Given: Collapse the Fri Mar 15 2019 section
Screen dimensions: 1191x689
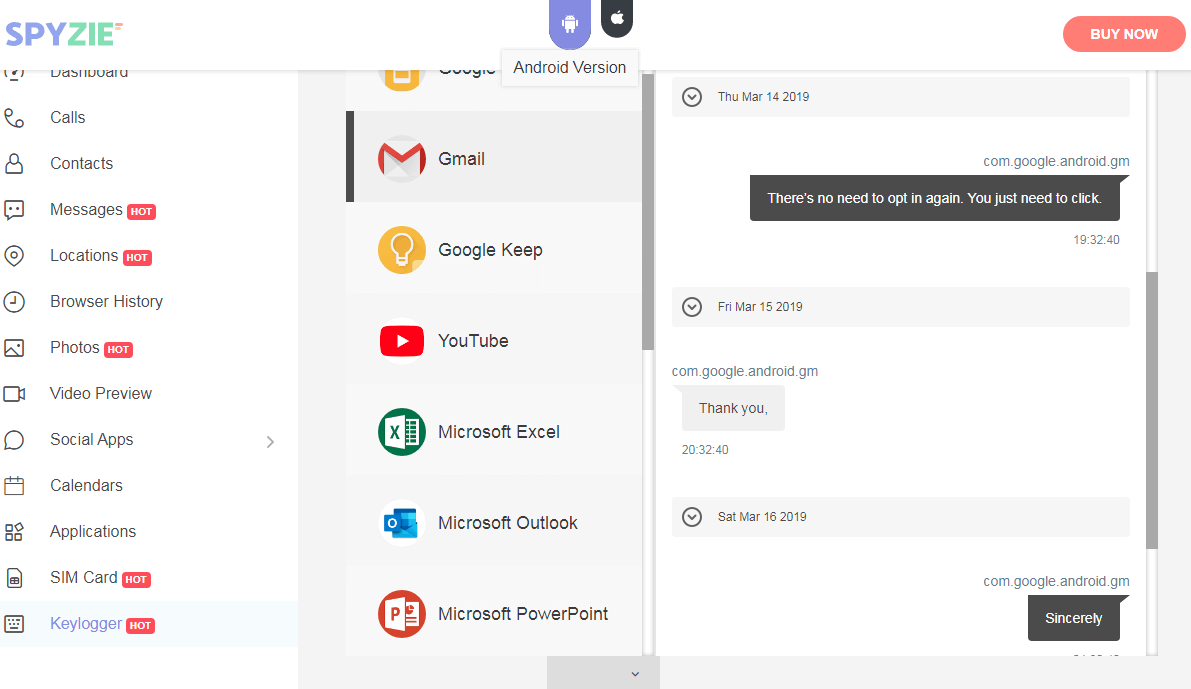Looking at the screenshot, I should (691, 307).
